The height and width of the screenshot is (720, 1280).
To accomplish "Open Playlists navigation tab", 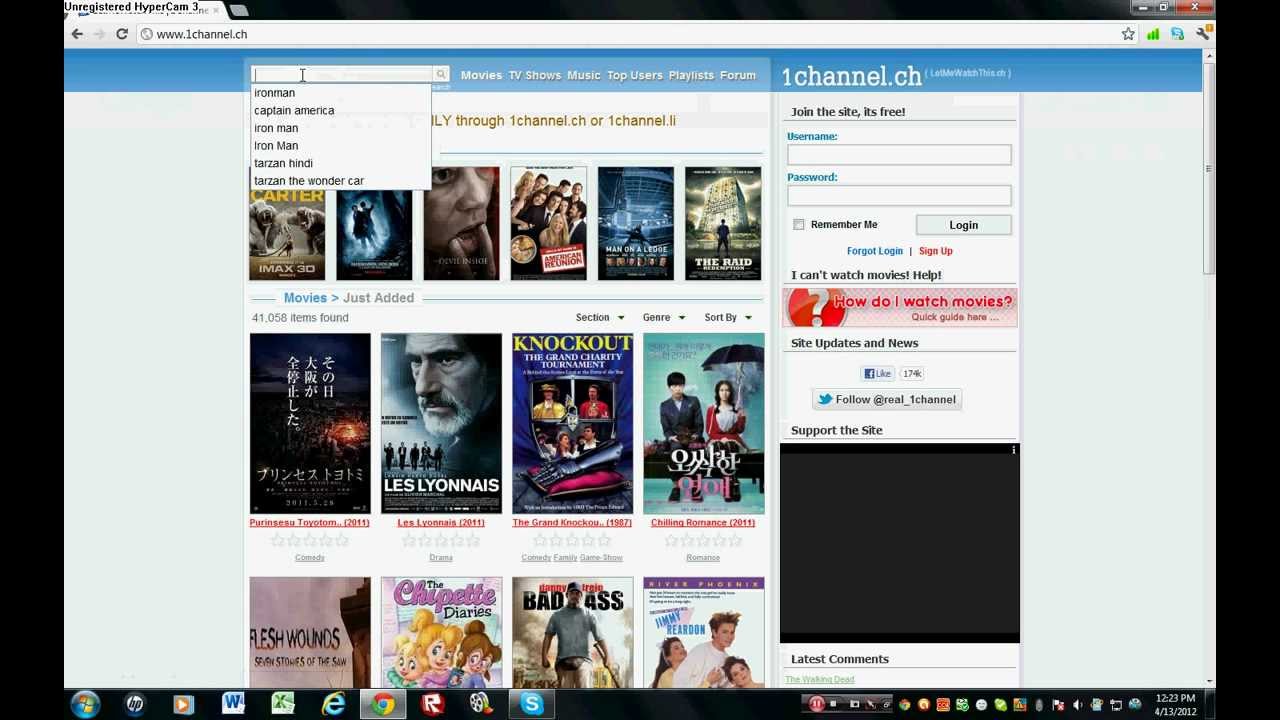I will pyautogui.click(x=691, y=75).
